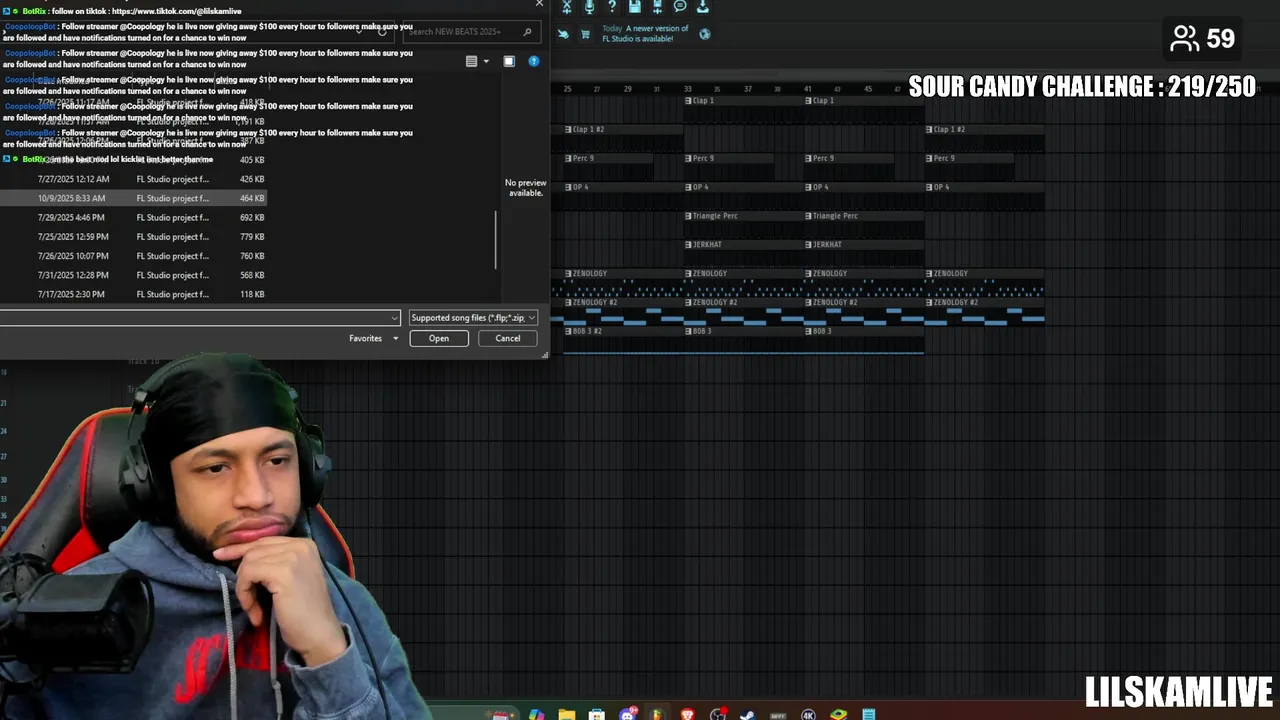Click the magnifier icon in the search box
Viewport: 1280px width, 720px height.
point(528,32)
